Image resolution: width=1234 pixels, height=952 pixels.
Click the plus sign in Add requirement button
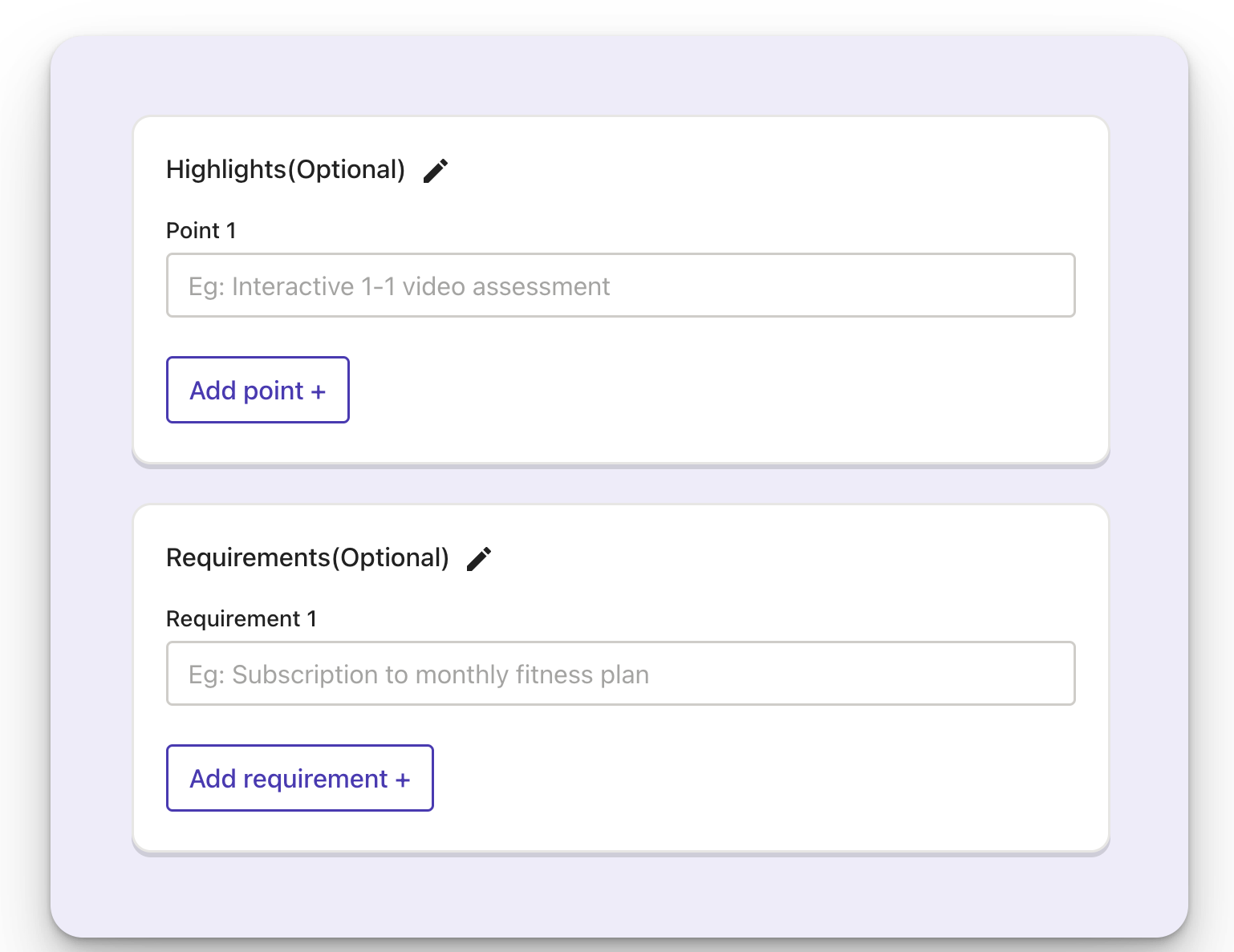(x=403, y=780)
